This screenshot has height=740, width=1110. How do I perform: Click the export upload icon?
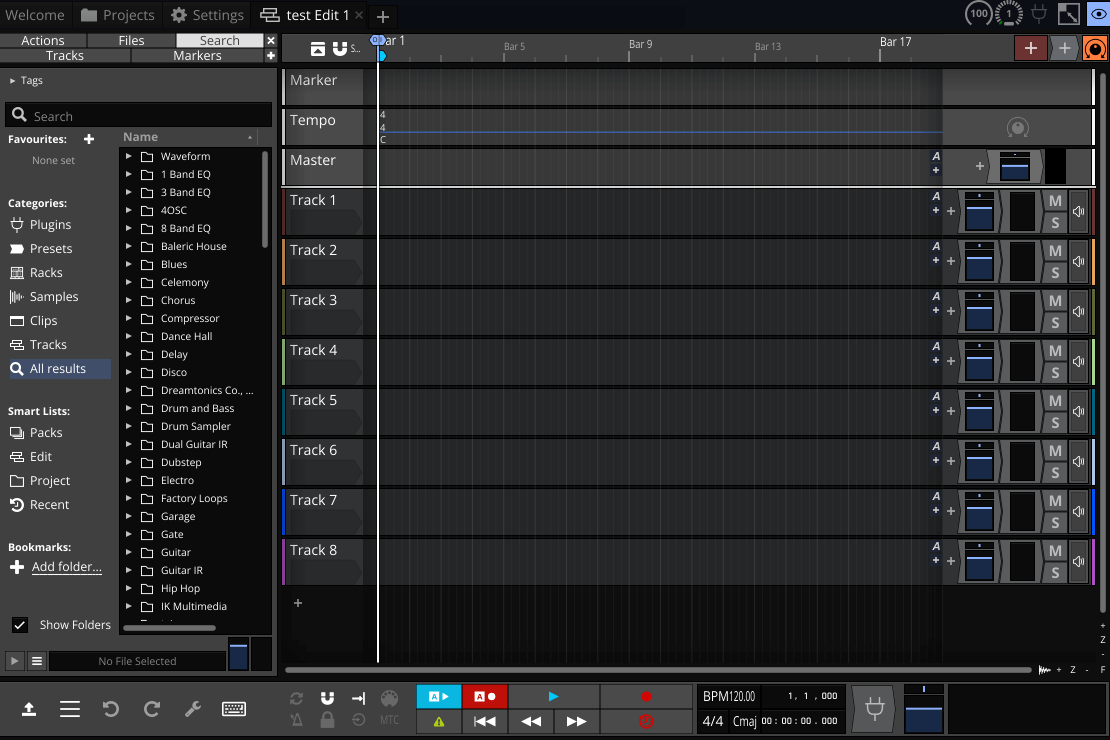[29, 709]
